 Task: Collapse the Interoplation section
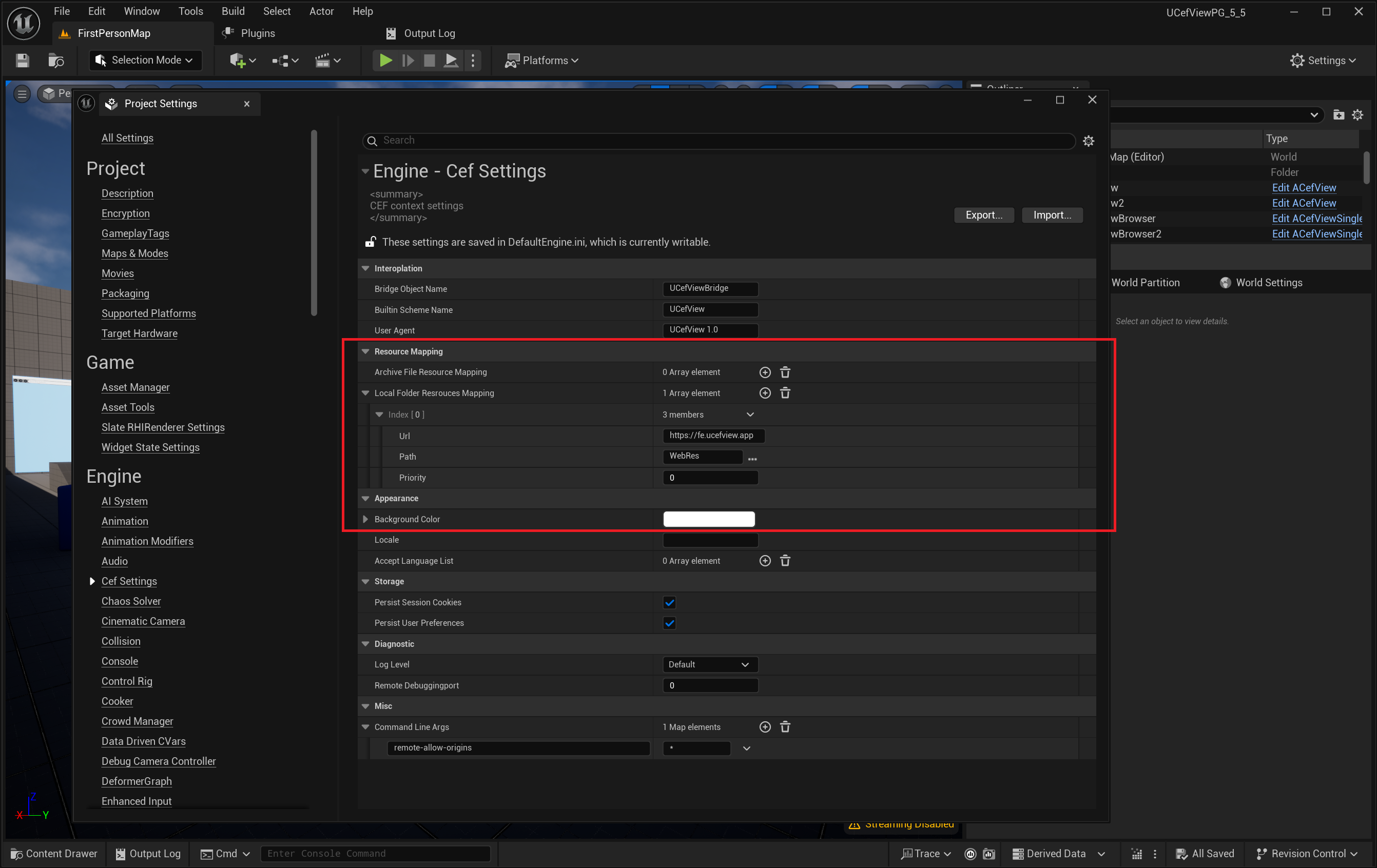365,268
